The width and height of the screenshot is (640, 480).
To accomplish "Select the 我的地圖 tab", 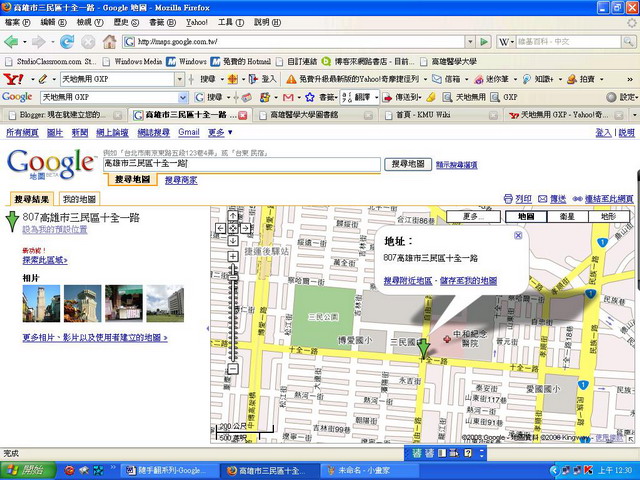I will (79, 199).
